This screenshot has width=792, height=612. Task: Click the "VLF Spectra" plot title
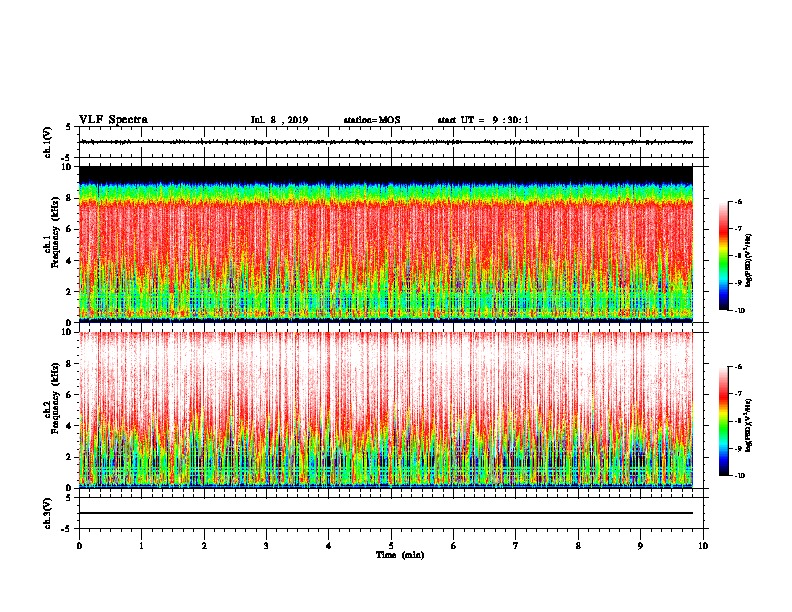point(113,120)
